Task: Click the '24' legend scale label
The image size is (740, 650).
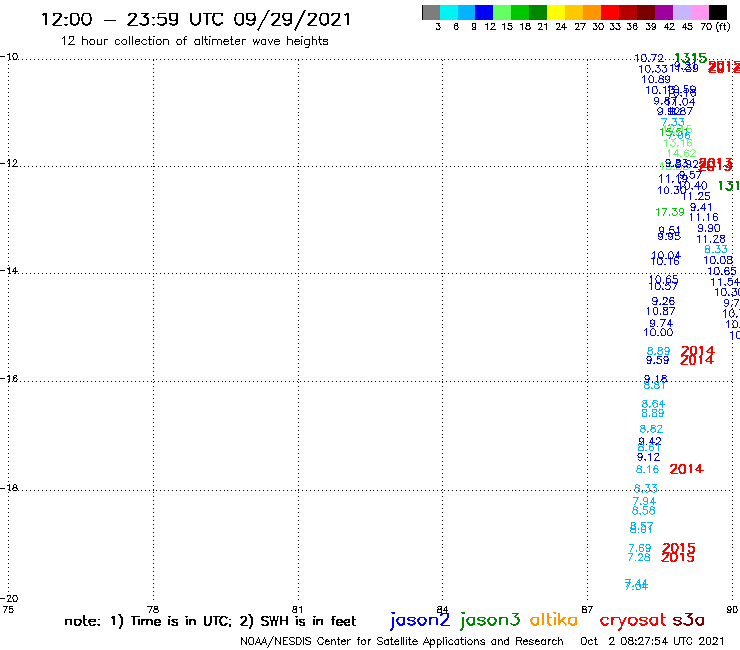Action: pyautogui.click(x=561, y=27)
